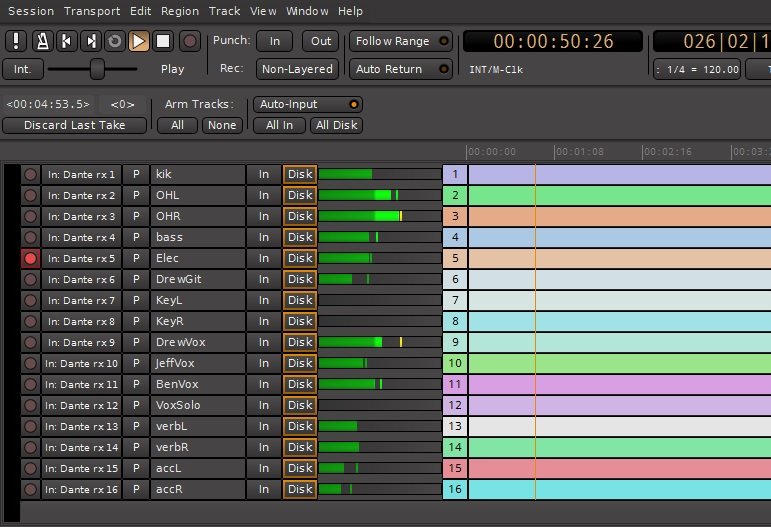Open playlist P menu for OHL track
This screenshot has height=527, width=771.
click(136, 195)
